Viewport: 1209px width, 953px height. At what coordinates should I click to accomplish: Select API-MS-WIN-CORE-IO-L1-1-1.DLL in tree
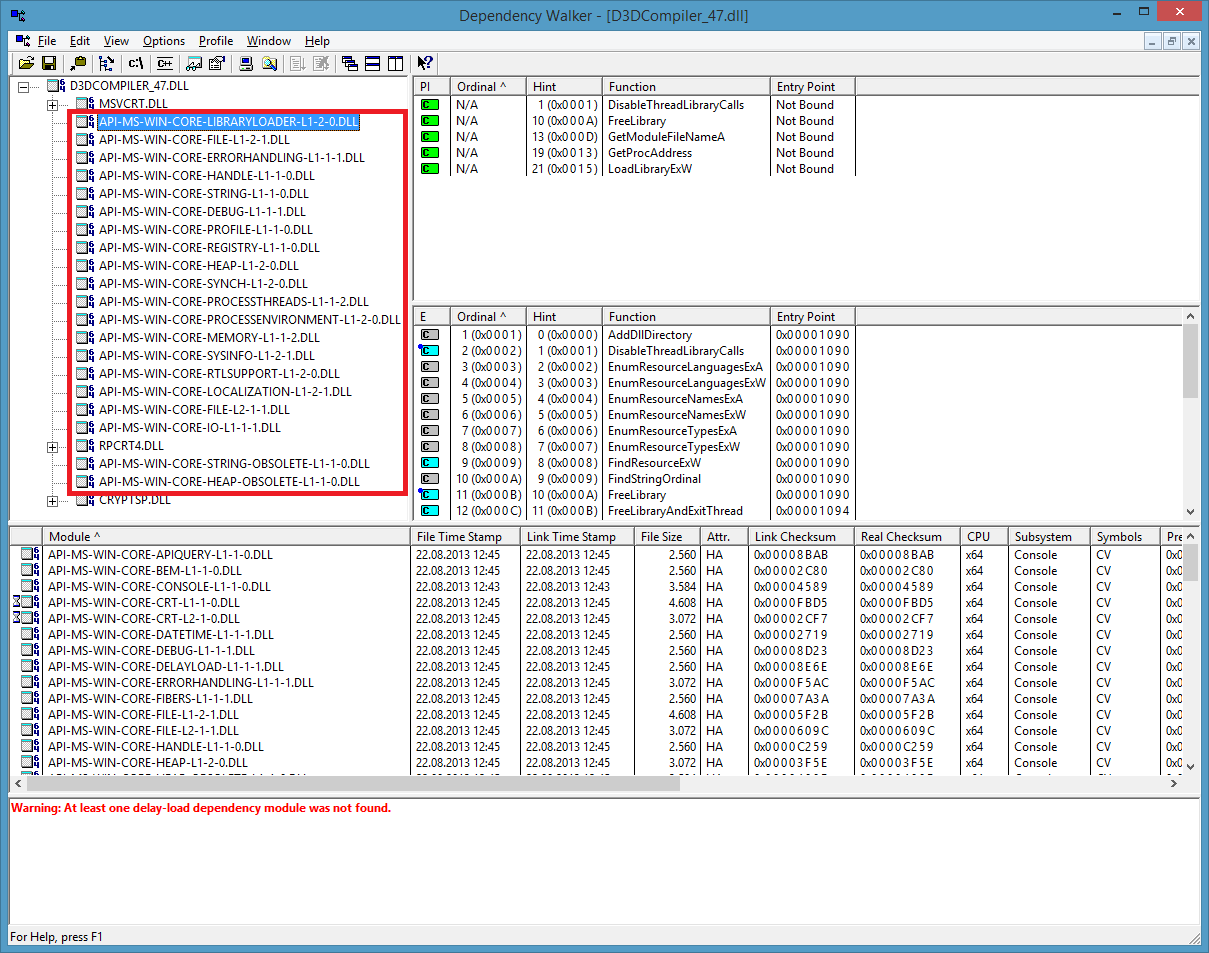pyautogui.click(x=189, y=428)
